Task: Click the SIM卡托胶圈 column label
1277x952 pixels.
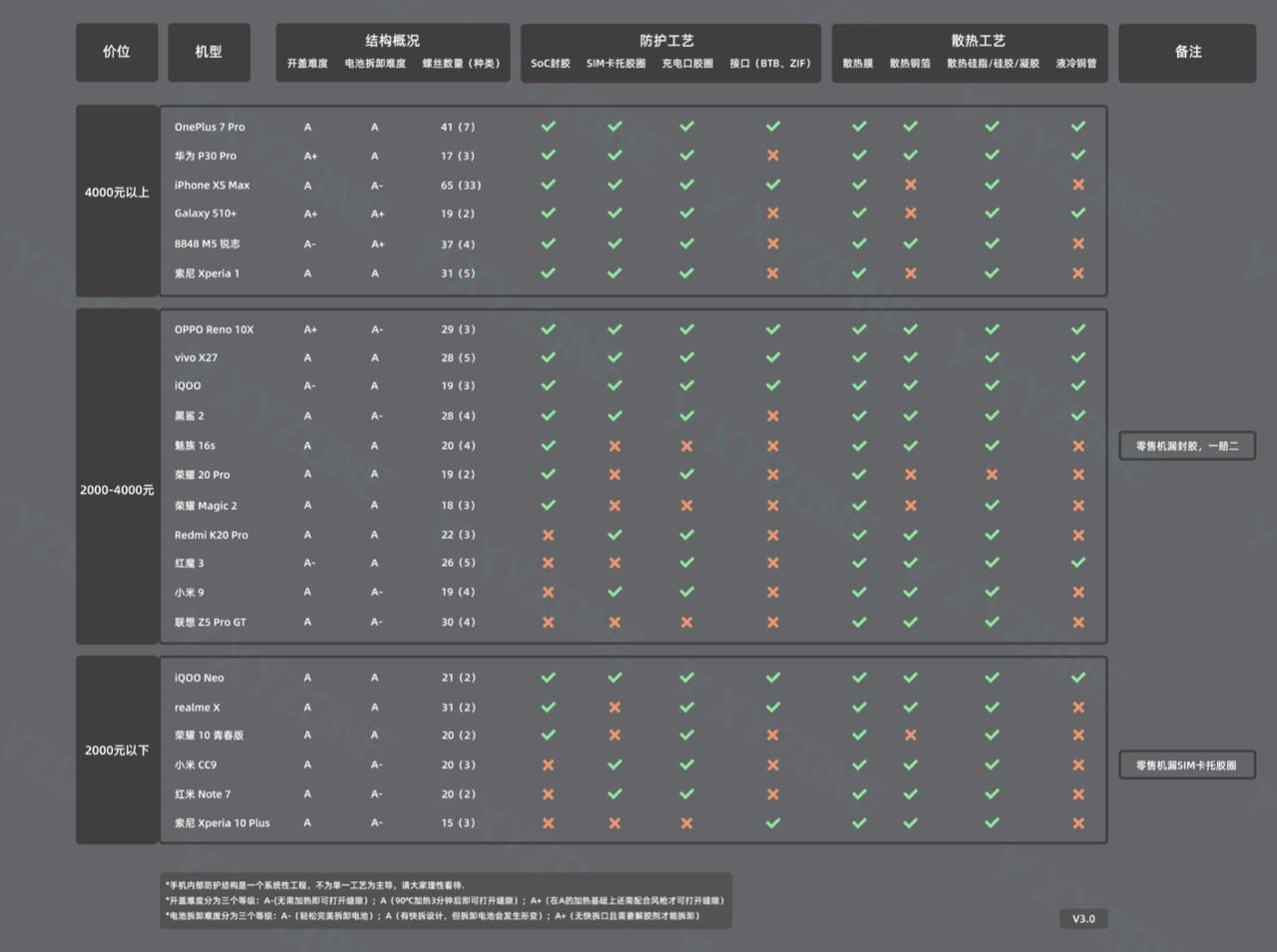Action: (616, 64)
